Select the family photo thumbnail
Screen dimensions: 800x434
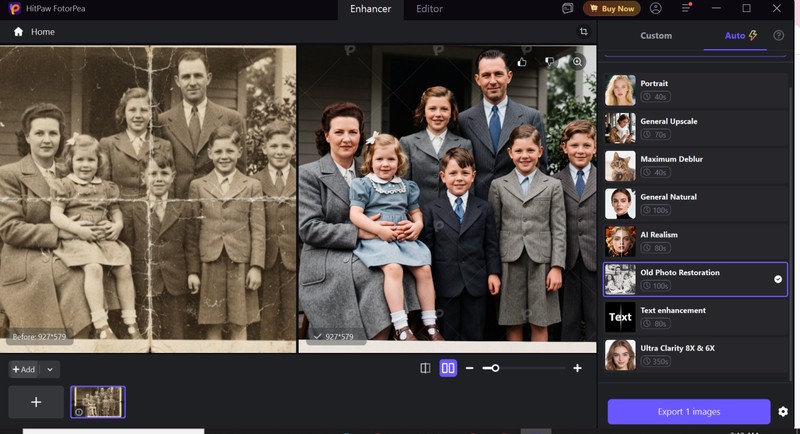pyautogui.click(x=98, y=402)
